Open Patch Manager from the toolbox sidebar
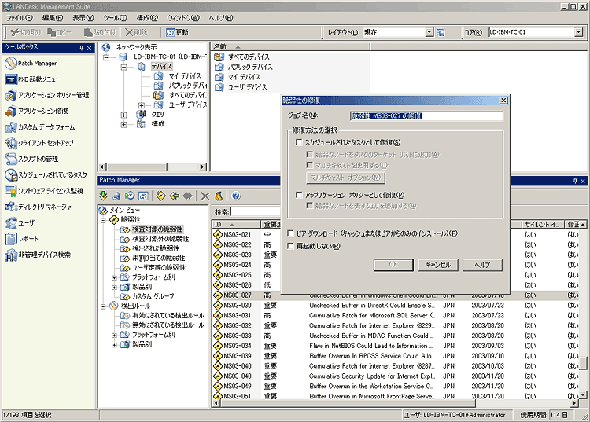Viewport: 590px width, 422px height. 32,63
